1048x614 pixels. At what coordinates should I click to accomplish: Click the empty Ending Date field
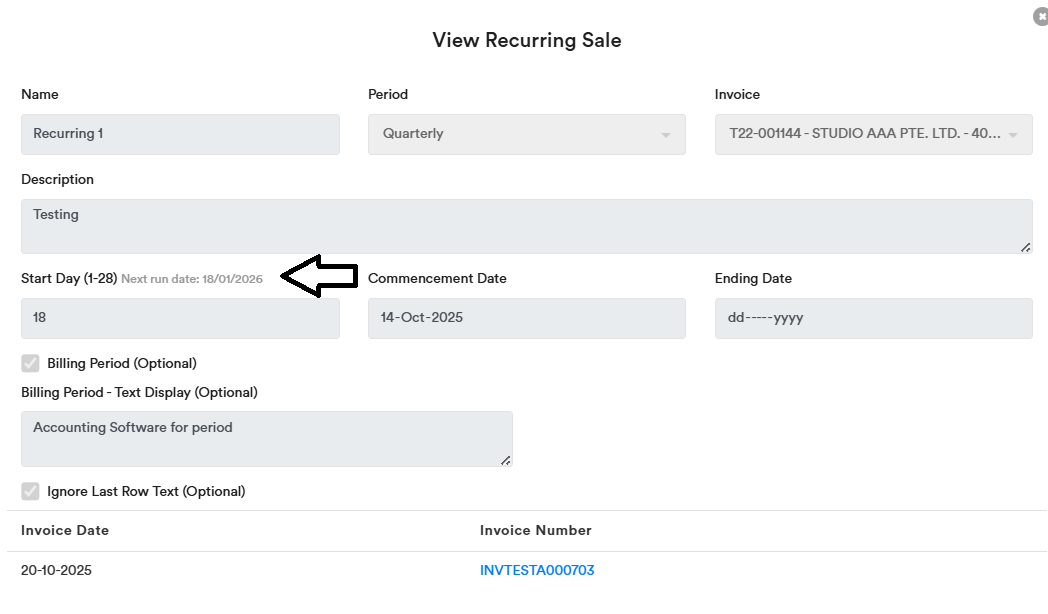873,318
